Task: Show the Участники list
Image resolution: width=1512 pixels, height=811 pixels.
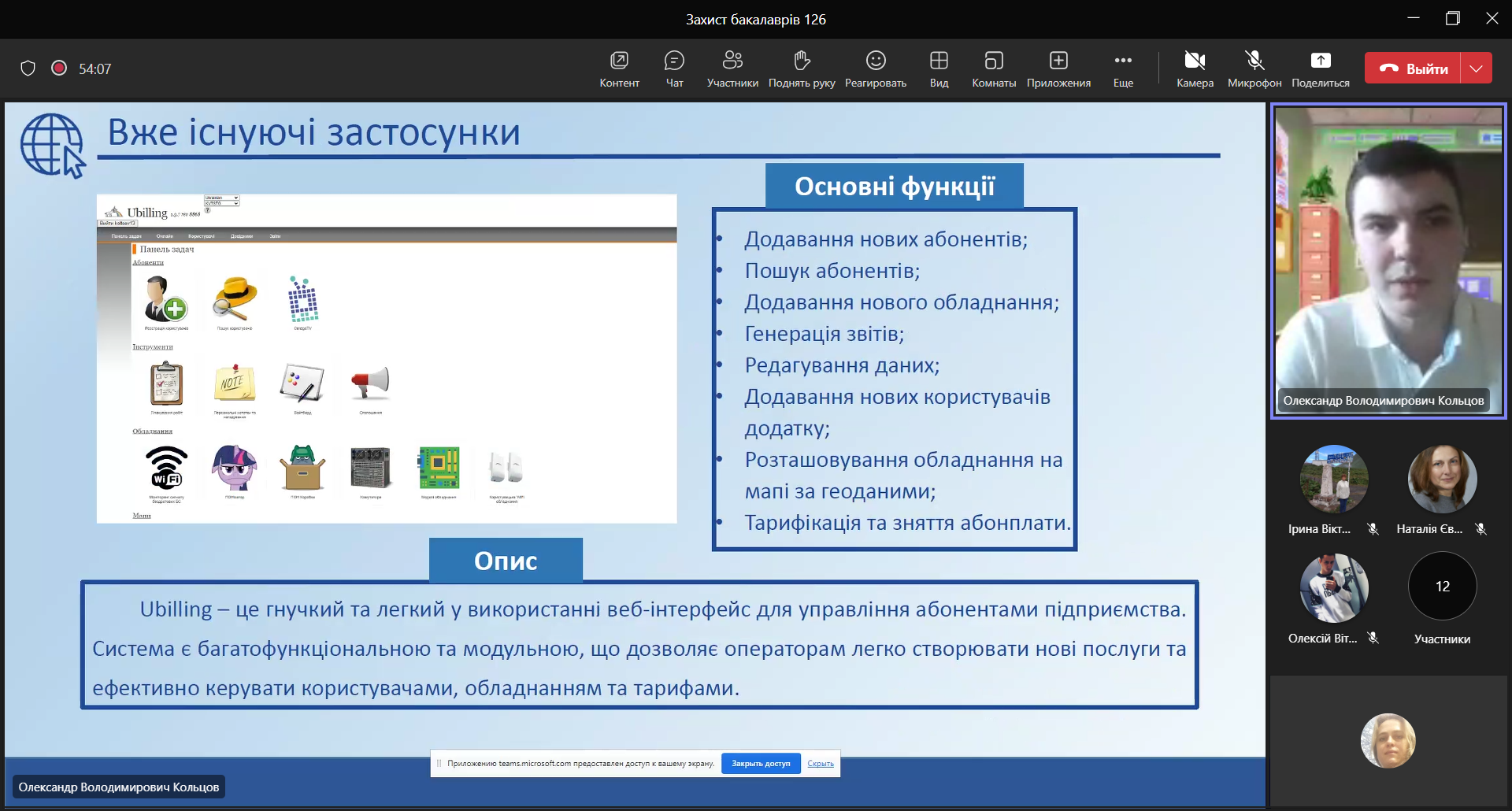Action: 732,69
